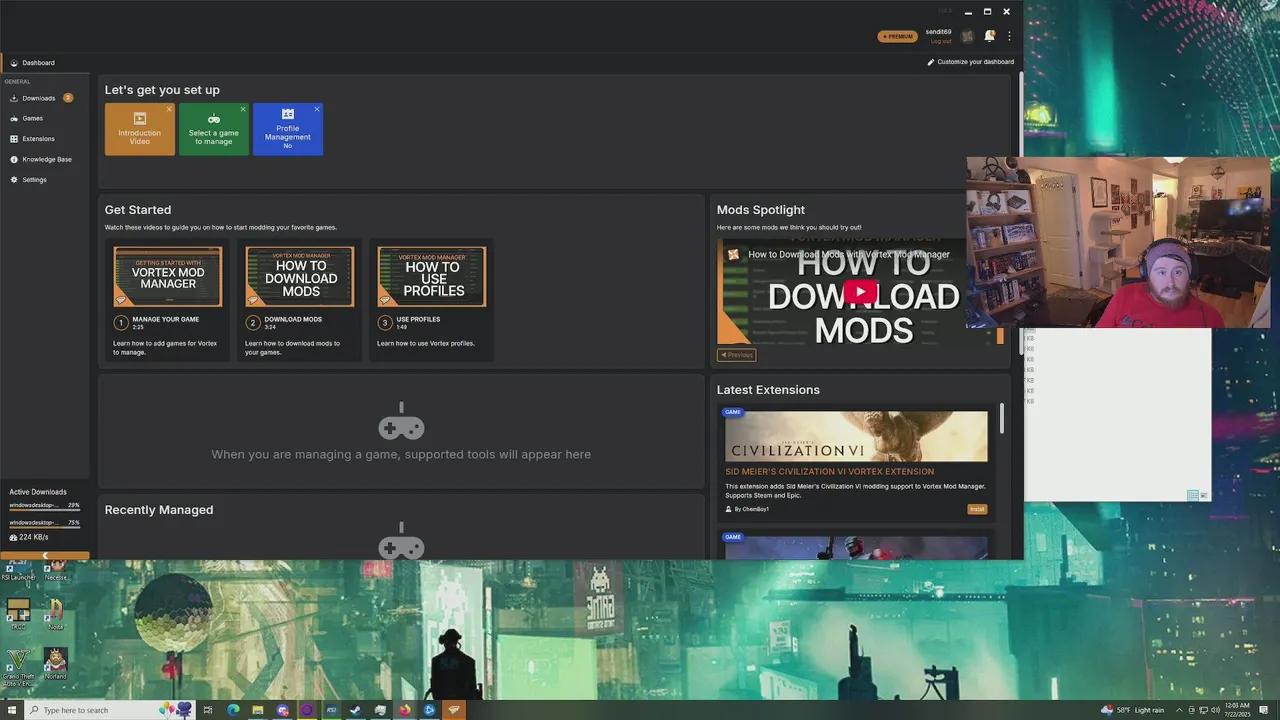Click Customize your dashboard
The height and width of the screenshot is (720, 1280).
coord(970,62)
